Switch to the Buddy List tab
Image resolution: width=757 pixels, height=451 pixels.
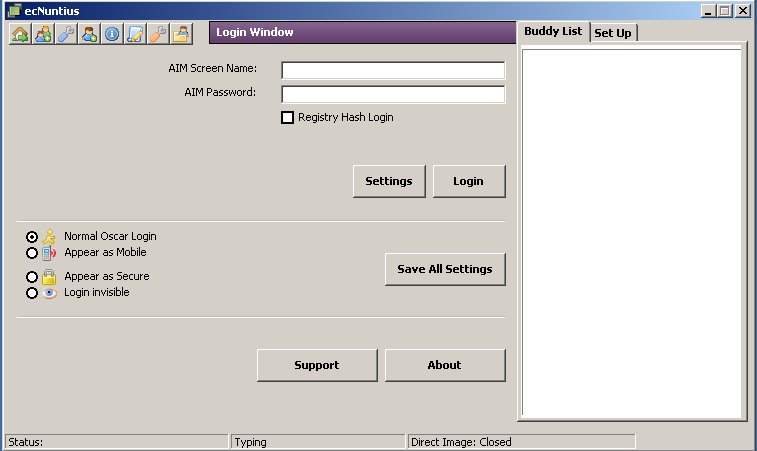(x=553, y=32)
